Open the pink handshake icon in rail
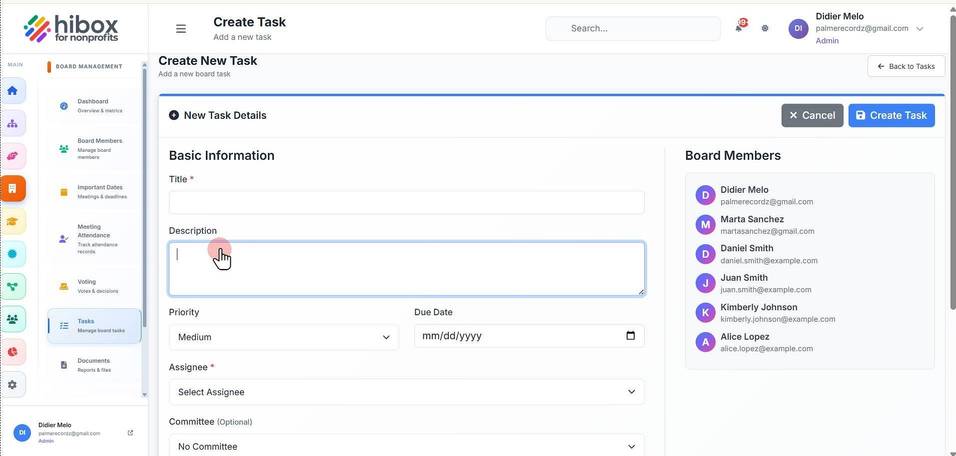 point(12,156)
